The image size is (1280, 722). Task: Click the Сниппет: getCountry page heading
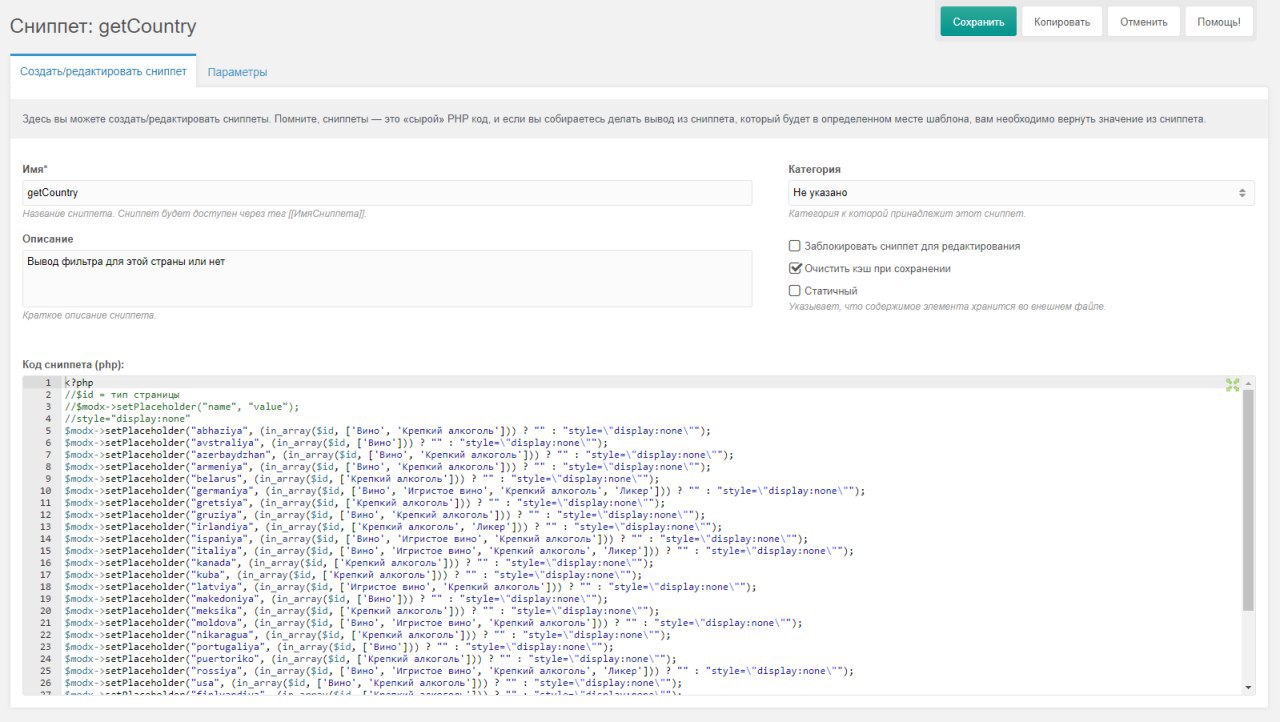[103, 27]
